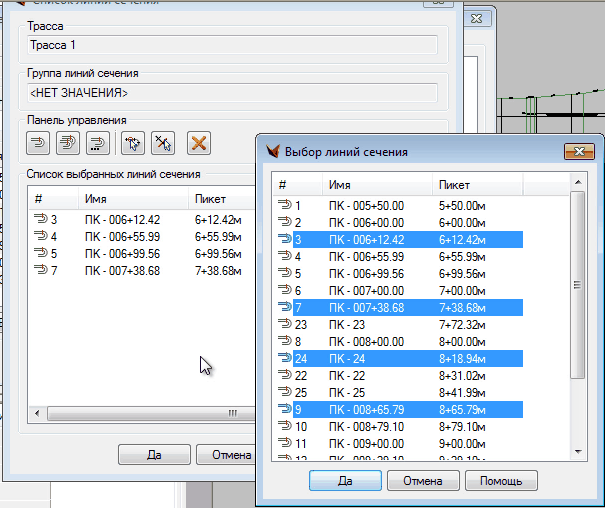
Task: Click the Трасса 1 field
Action: pos(232,44)
